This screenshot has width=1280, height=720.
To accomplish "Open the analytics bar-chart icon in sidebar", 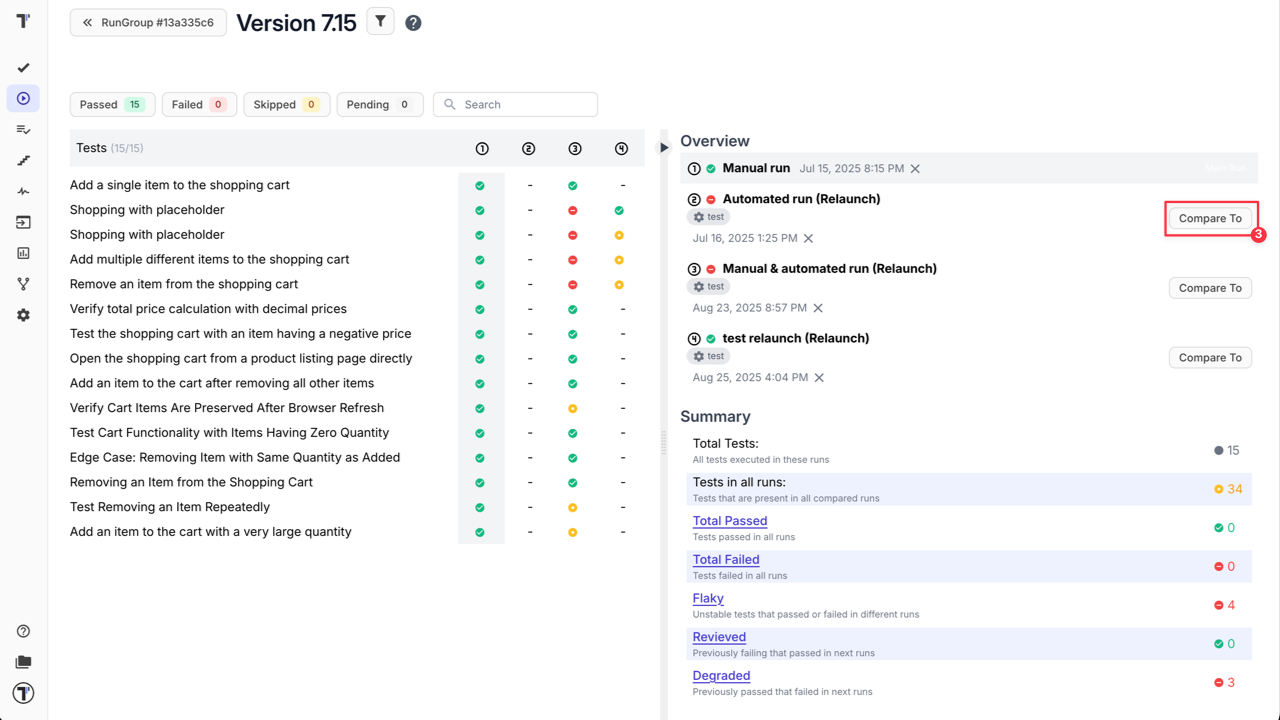I will 23,253.
